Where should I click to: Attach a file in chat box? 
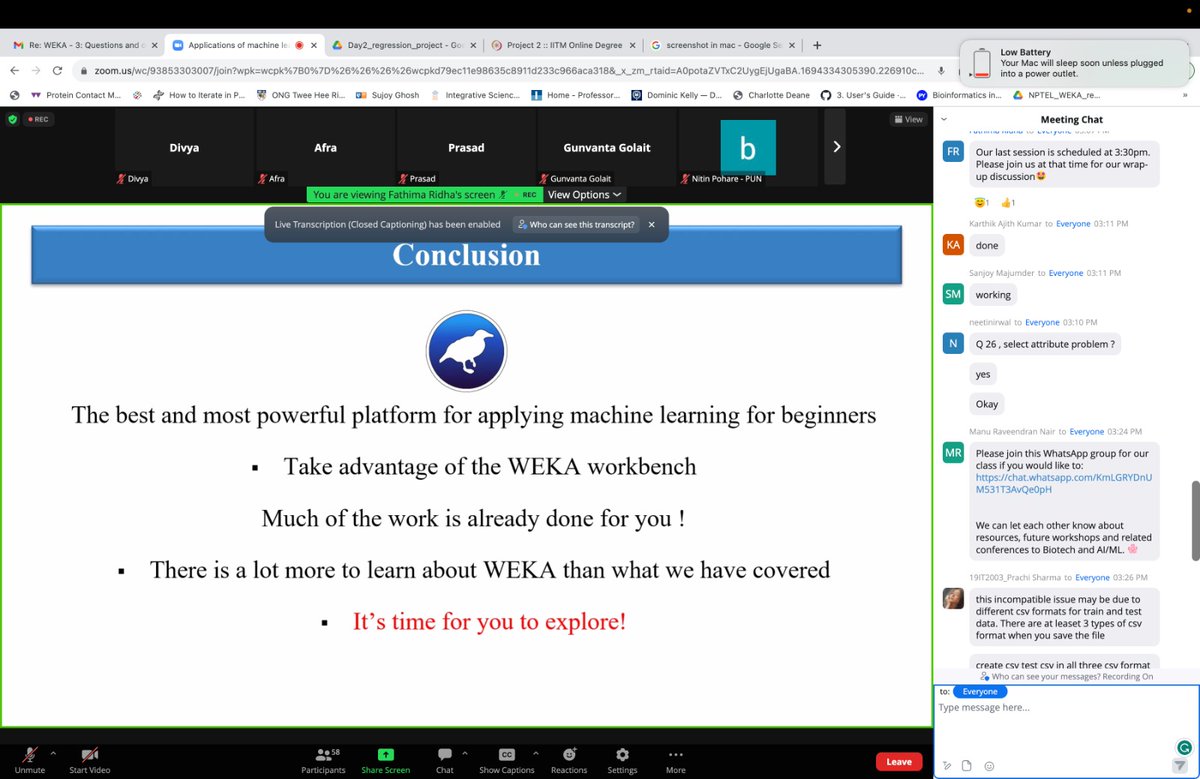pyautogui.click(x=967, y=766)
